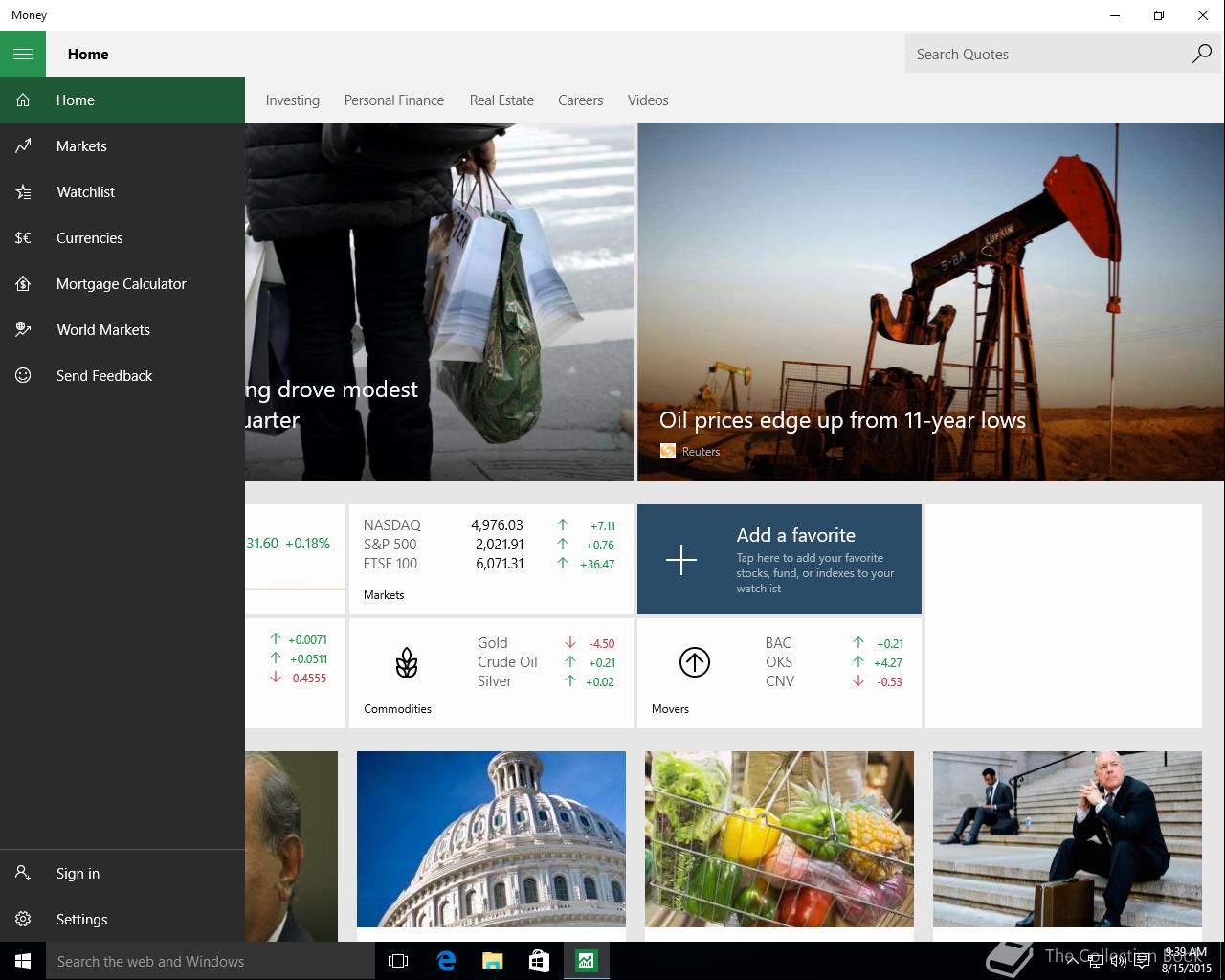1225x980 pixels.
Task: Open the Mortgage Calculator label
Action: click(121, 283)
